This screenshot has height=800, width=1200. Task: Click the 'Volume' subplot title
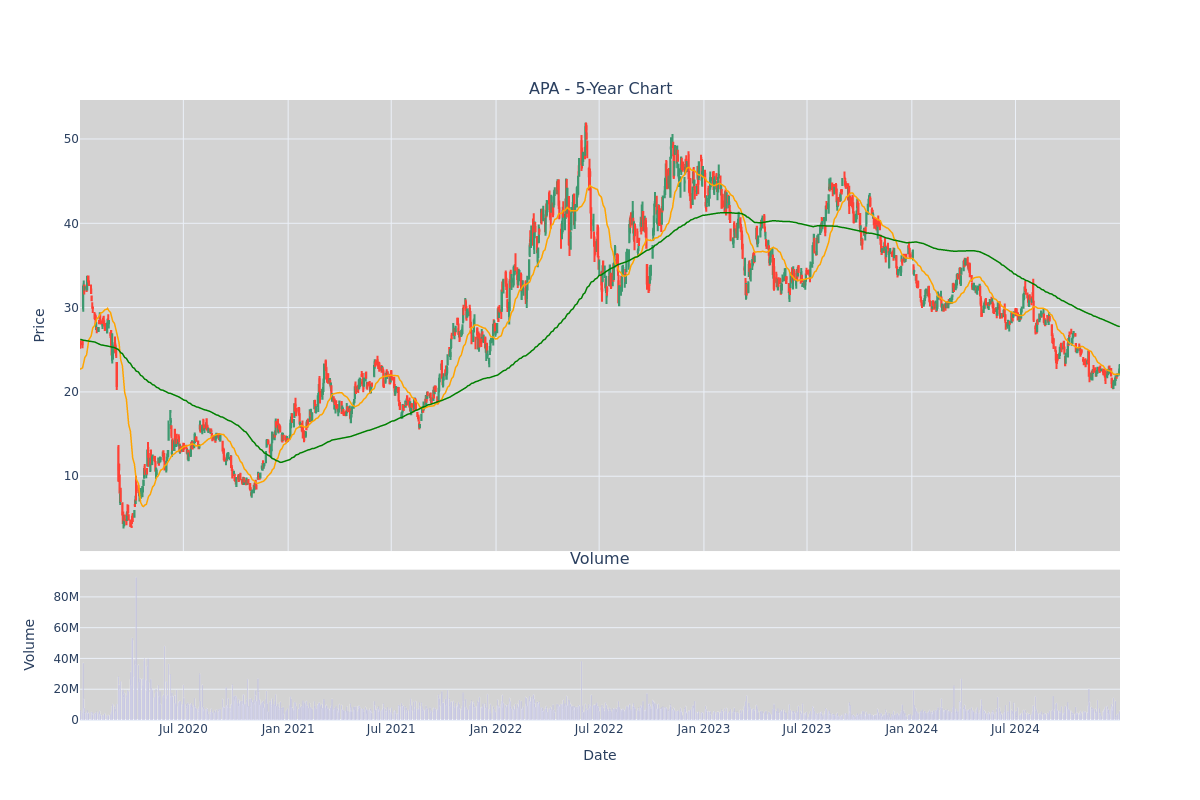pyautogui.click(x=600, y=559)
